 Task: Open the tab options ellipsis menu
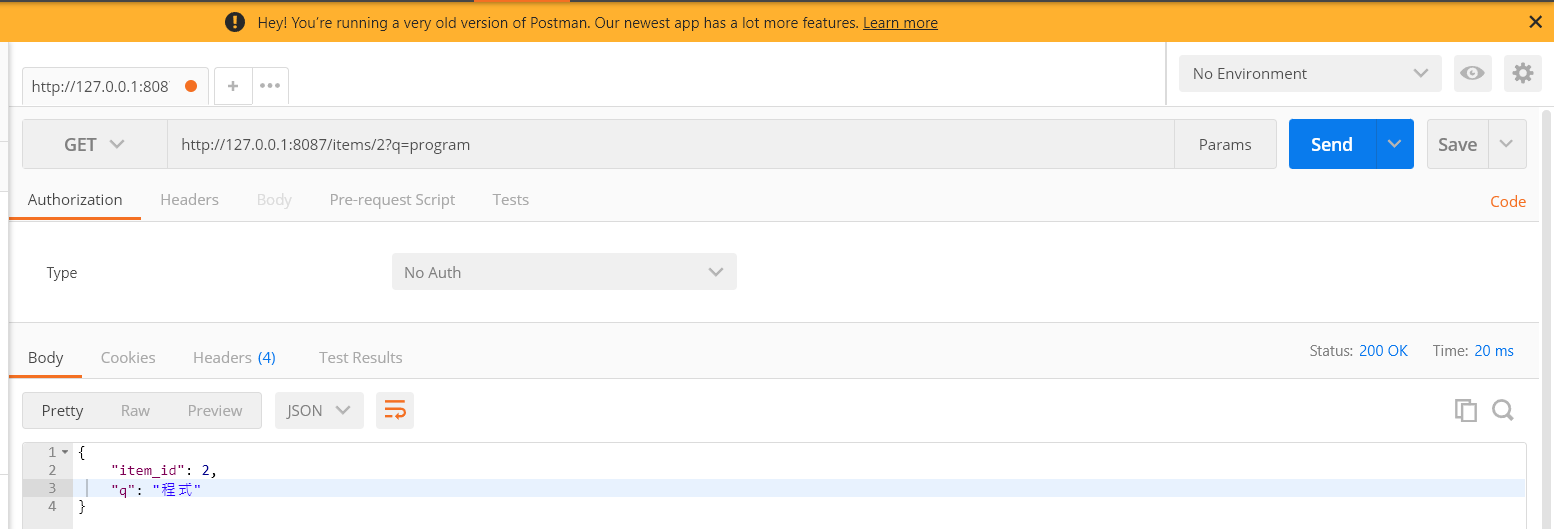(x=270, y=86)
